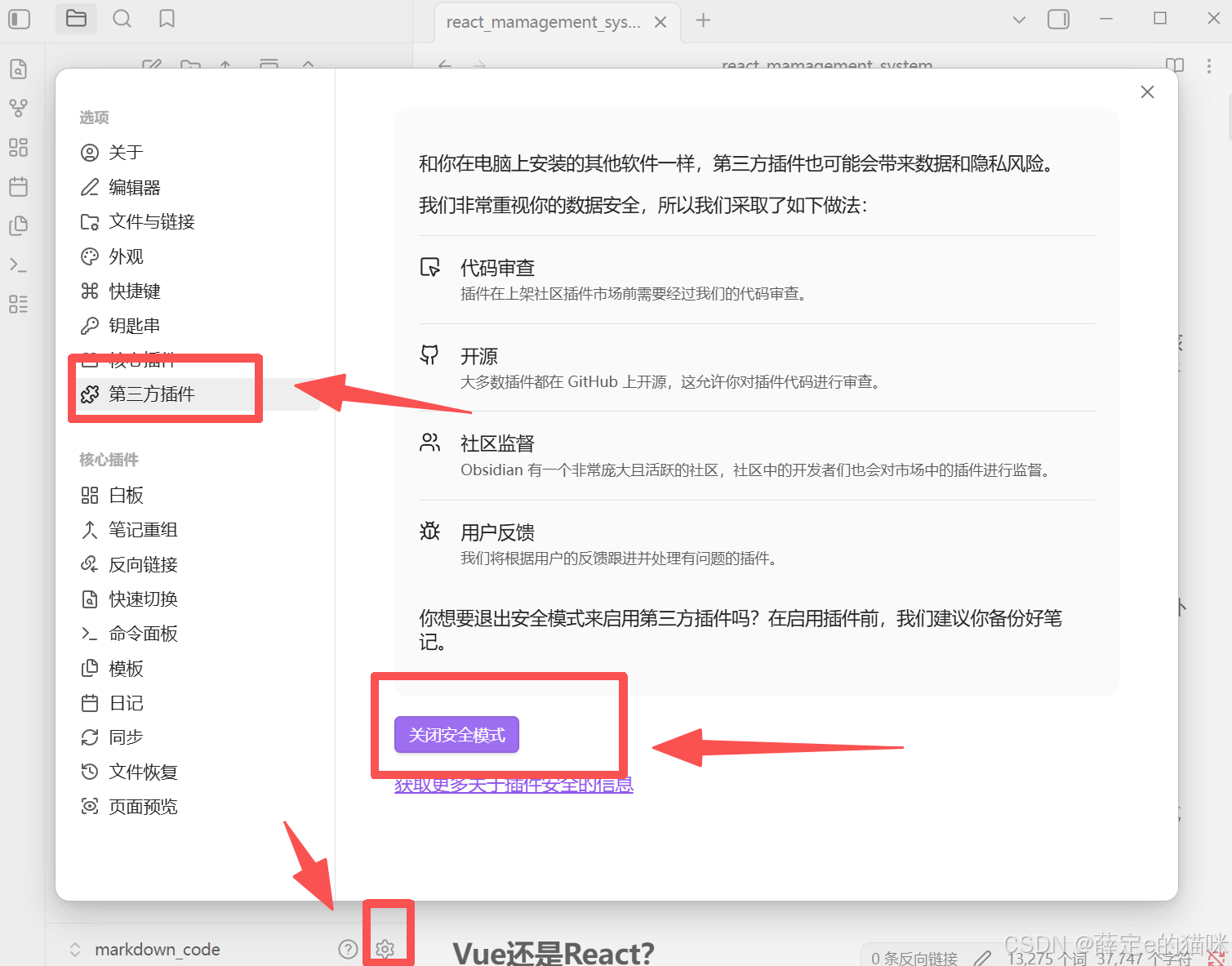Open the command palette terminal icon

point(18,265)
